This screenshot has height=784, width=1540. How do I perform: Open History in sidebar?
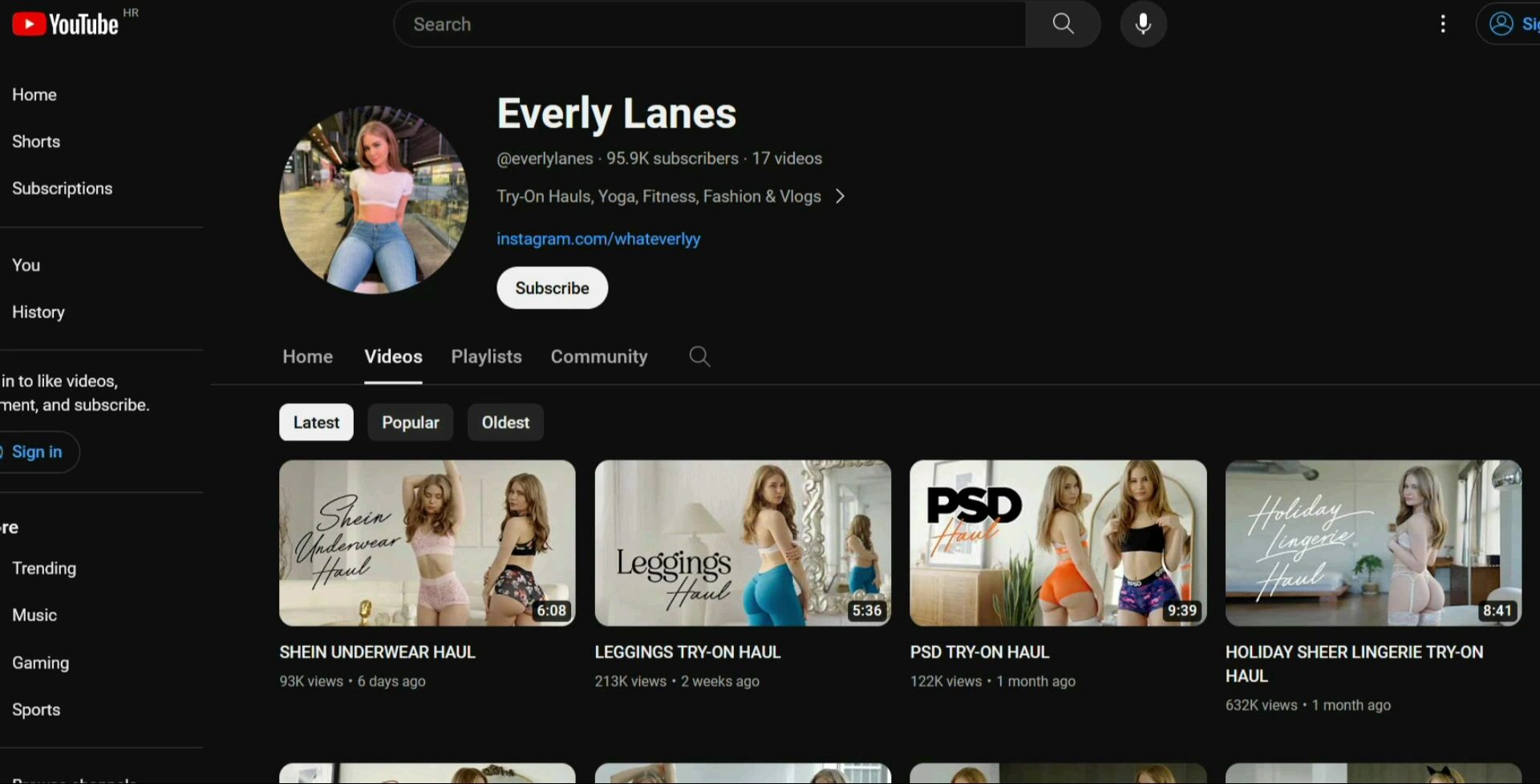pyautogui.click(x=38, y=312)
